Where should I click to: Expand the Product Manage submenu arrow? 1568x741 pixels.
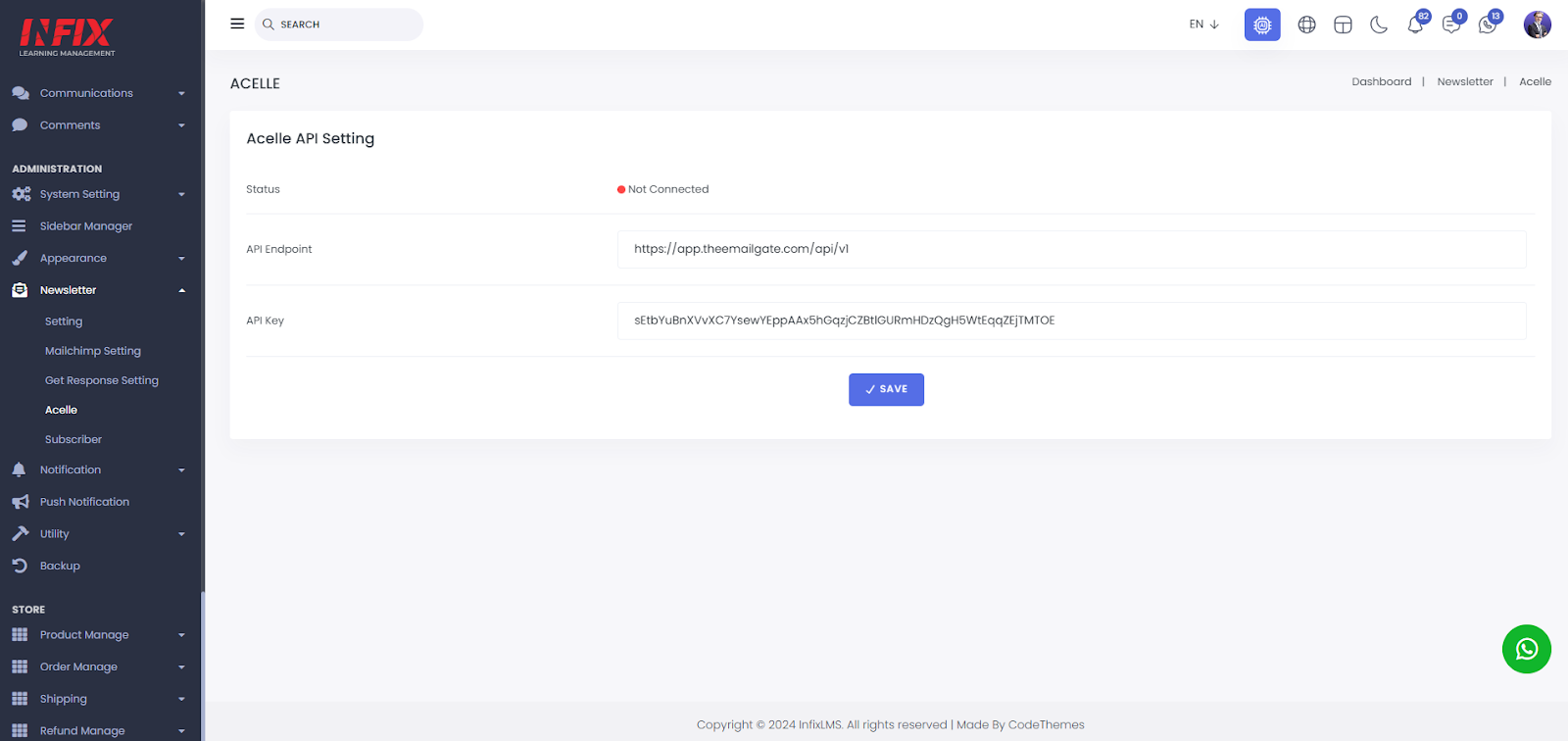181,635
